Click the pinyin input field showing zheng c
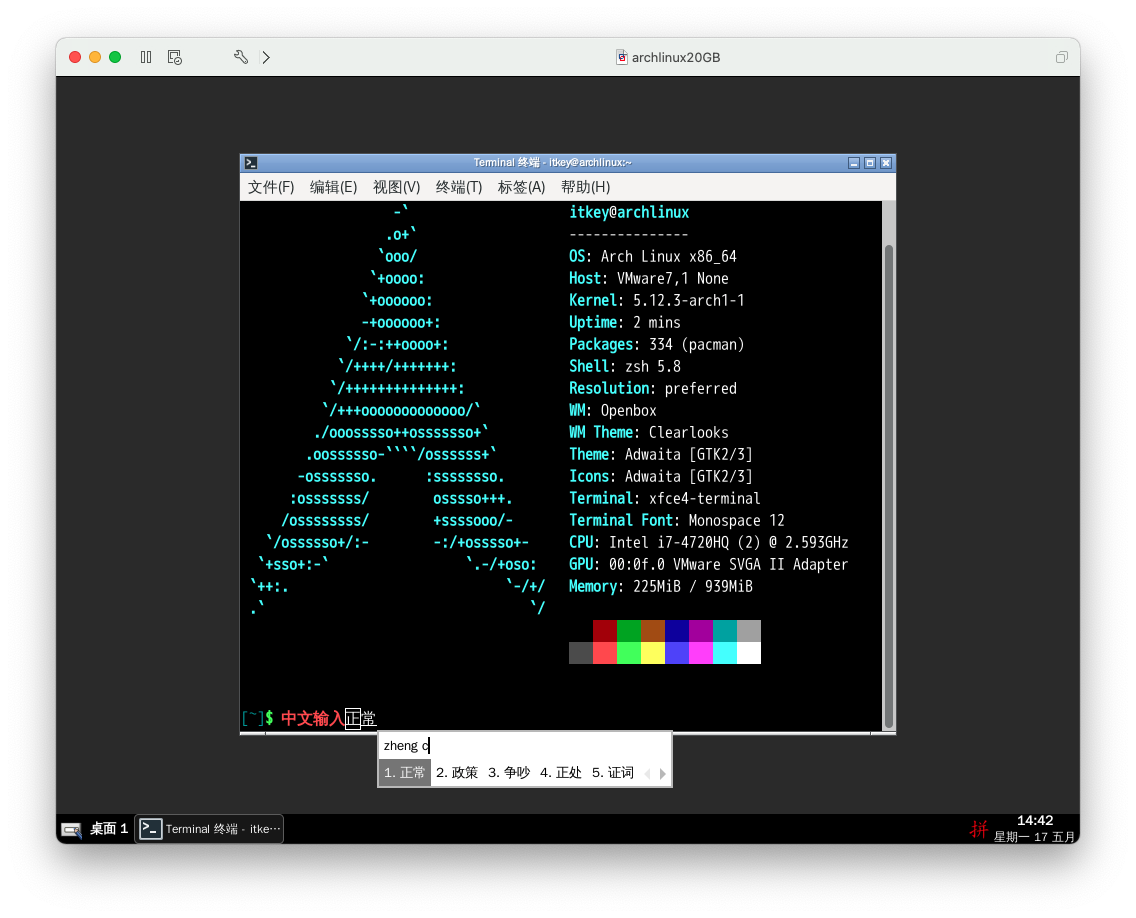 (525, 746)
